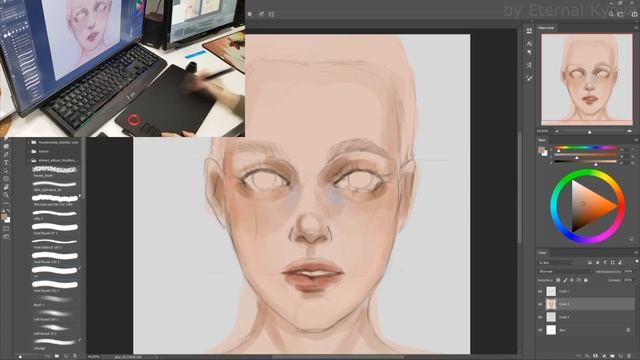Open the Layers panel flyout menu
This screenshot has height=360, width=640.
[x=636, y=253]
